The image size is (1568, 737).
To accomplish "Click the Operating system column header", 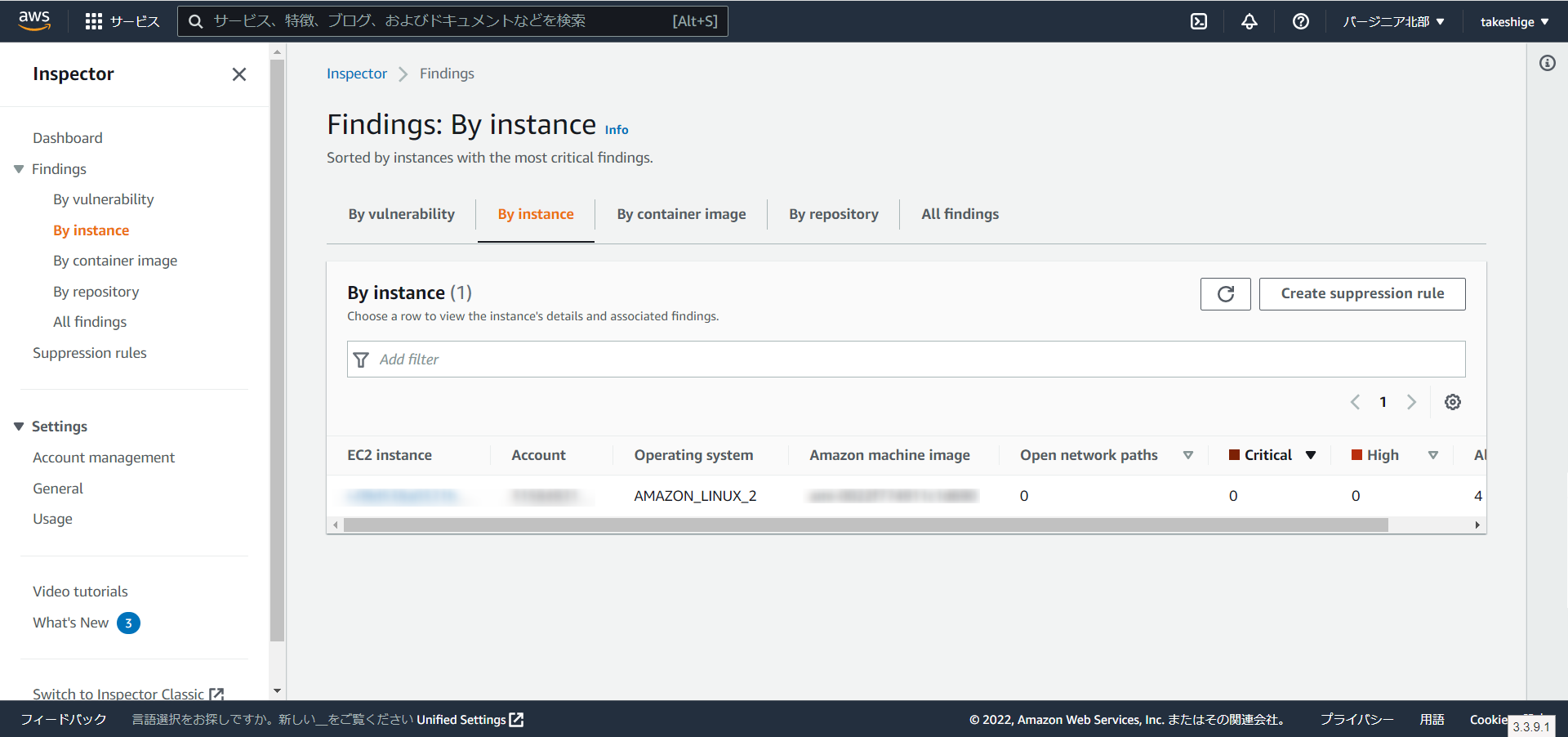I will pyautogui.click(x=693, y=455).
